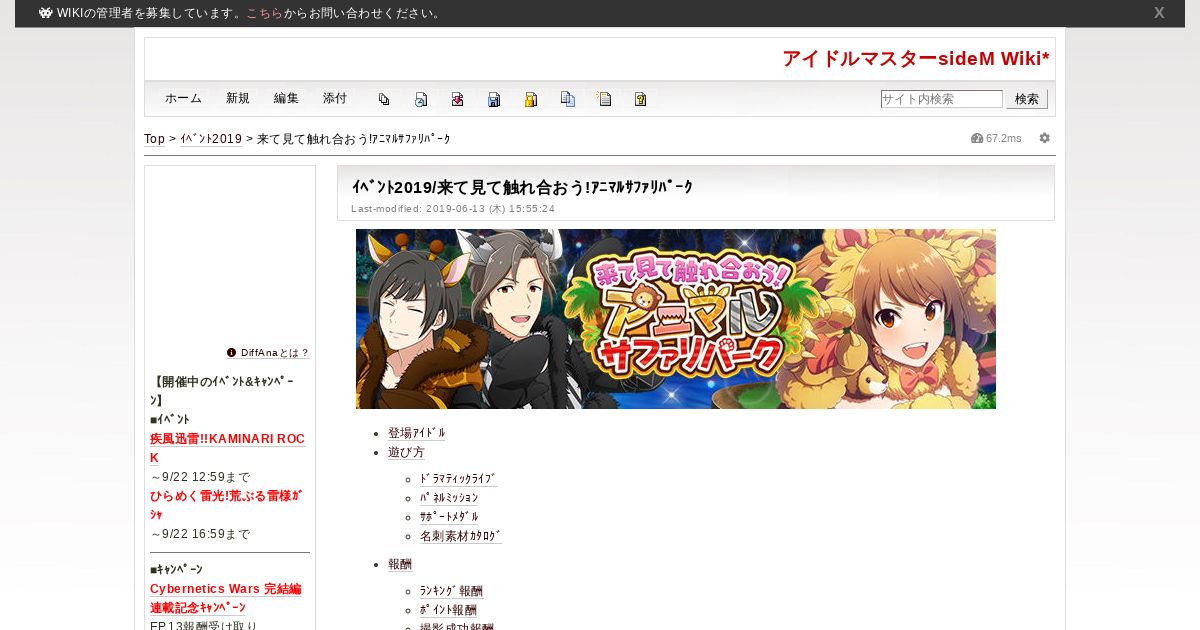Open the ﾗﾝｷﾝｸﾞ報酬 contents link
This screenshot has width=1200, height=630.
click(451, 591)
